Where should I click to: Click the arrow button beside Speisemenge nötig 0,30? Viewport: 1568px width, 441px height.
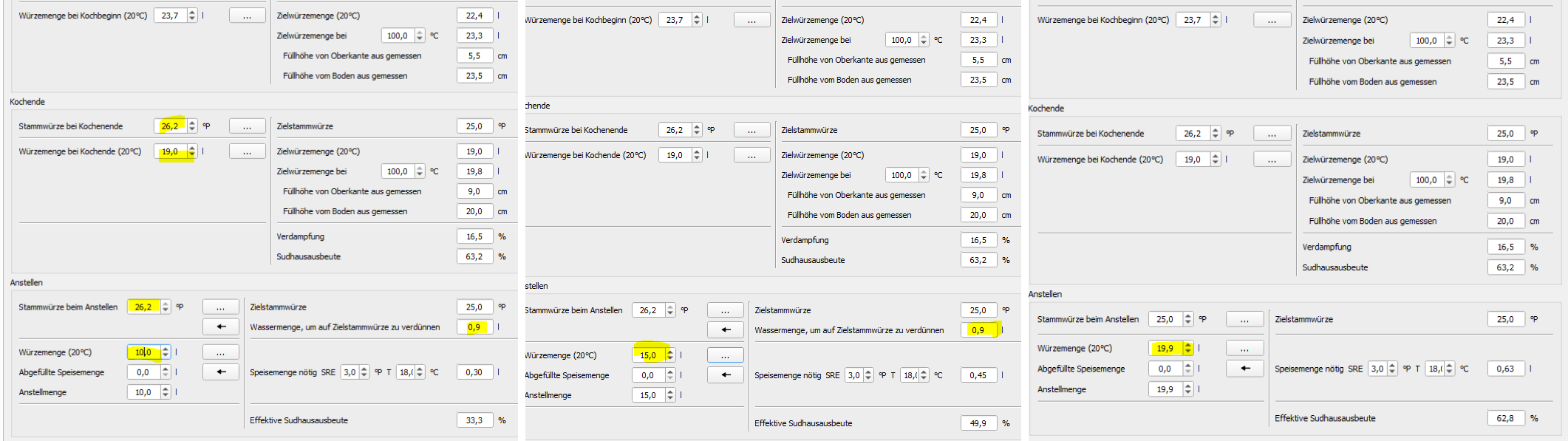coord(221,372)
